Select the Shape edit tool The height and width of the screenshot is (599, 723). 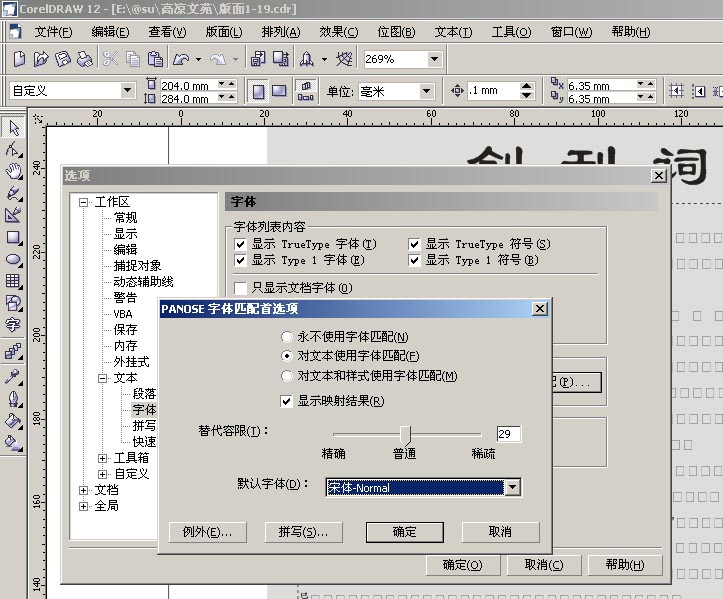coord(14,149)
